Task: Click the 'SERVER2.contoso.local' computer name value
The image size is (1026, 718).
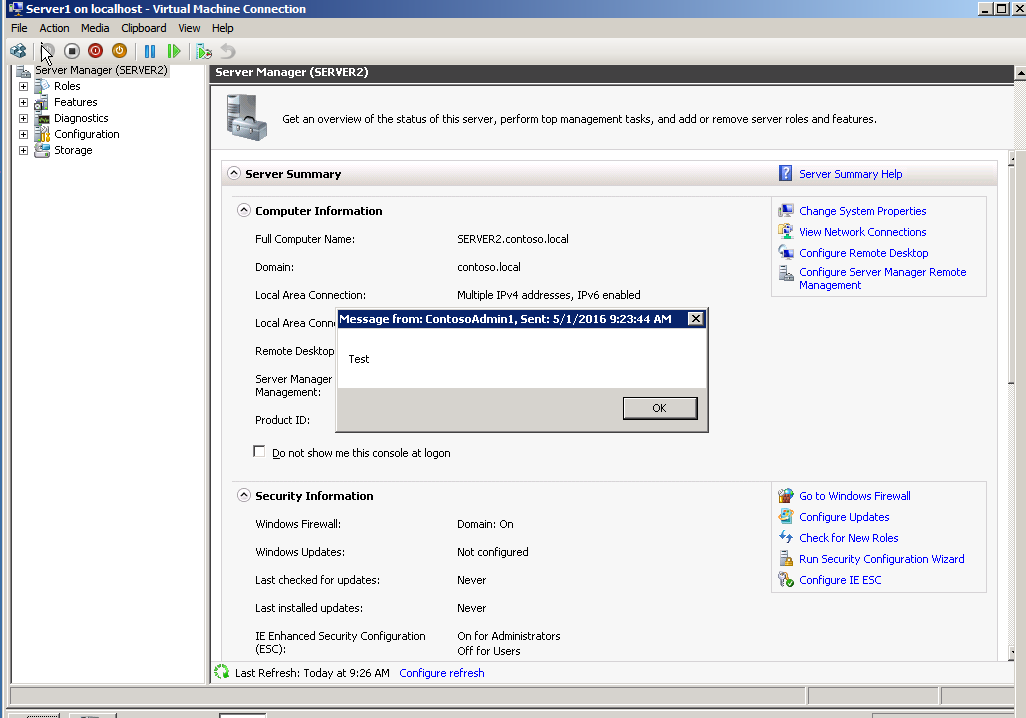Action: tap(513, 239)
